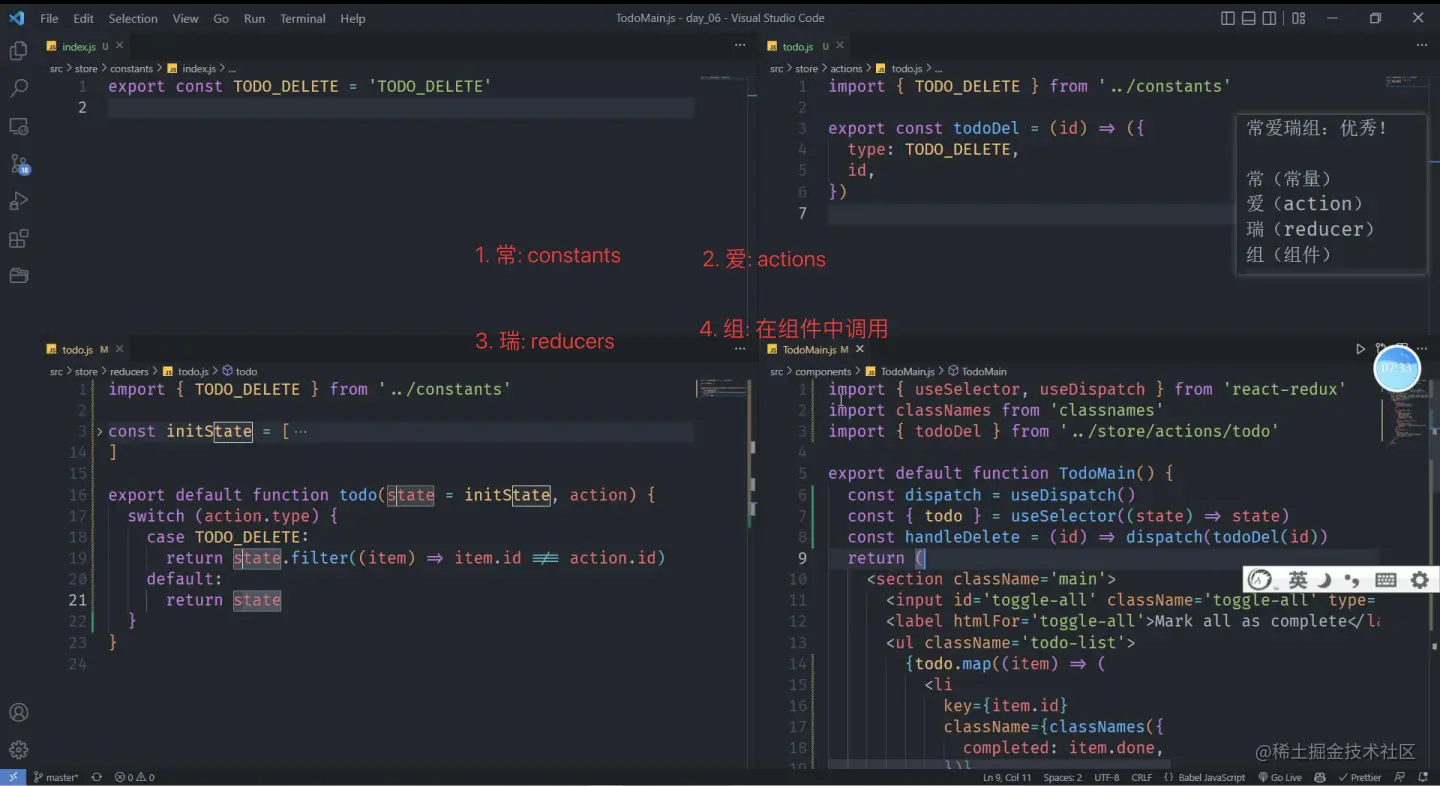1440x786 pixels.
Task: Open the master* branch picker
Action: coord(56,777)
